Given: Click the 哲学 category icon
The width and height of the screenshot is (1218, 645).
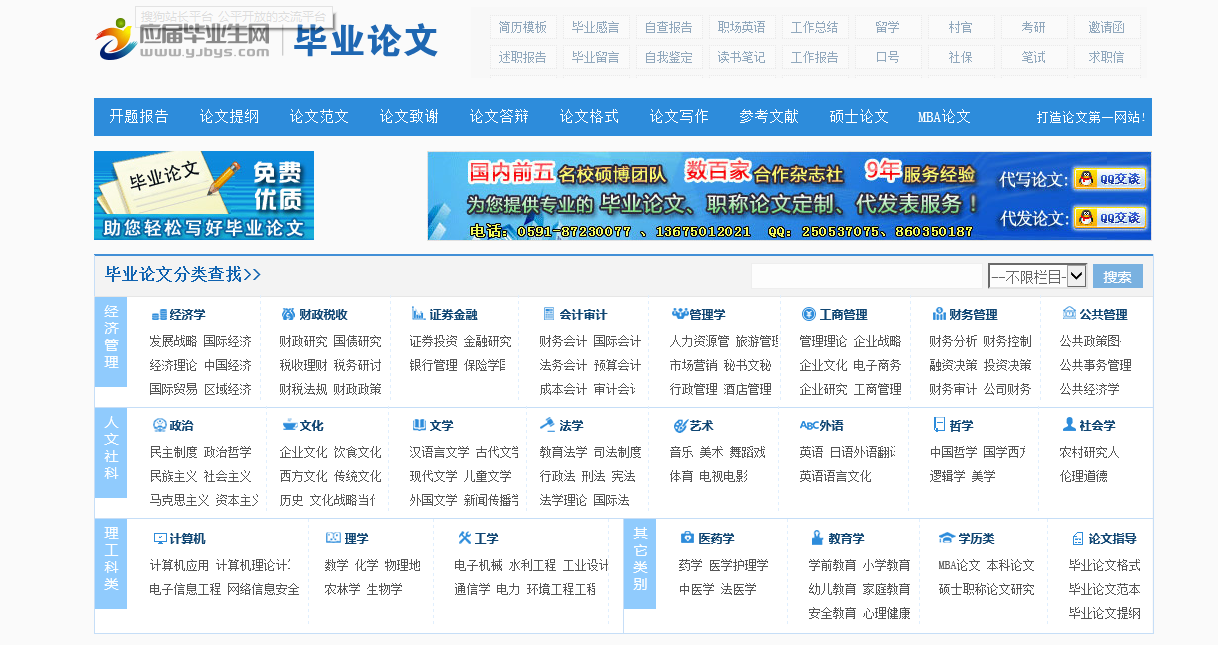Looking at the screenshot, I should point(939,425).
